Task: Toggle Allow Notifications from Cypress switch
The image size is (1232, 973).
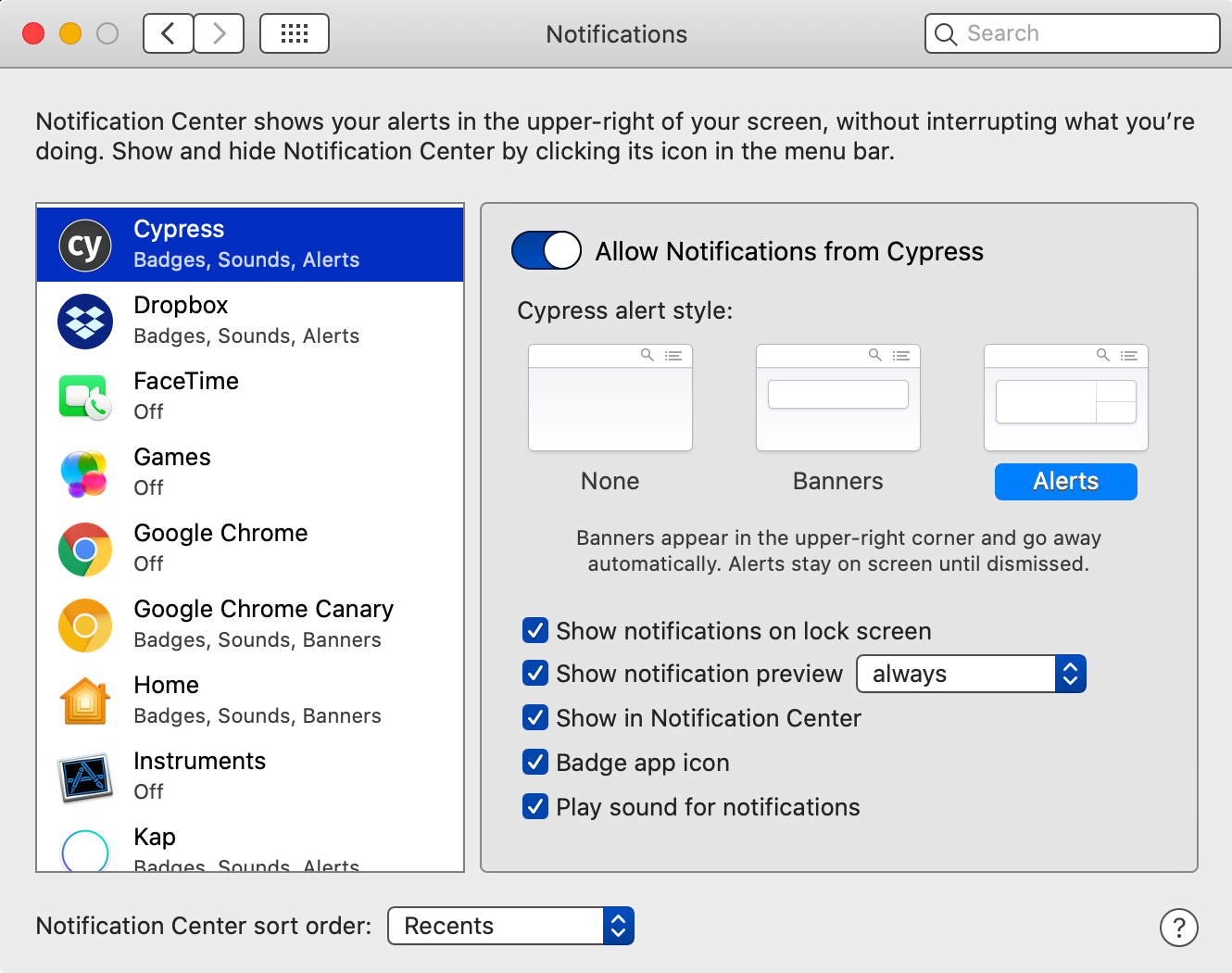Action: tap(547, 250)
